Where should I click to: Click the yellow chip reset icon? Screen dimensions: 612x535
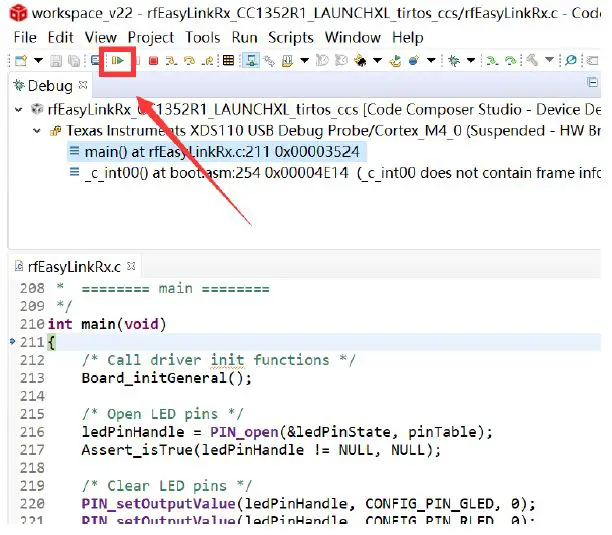pyautogui.click(x=287, y=60)
